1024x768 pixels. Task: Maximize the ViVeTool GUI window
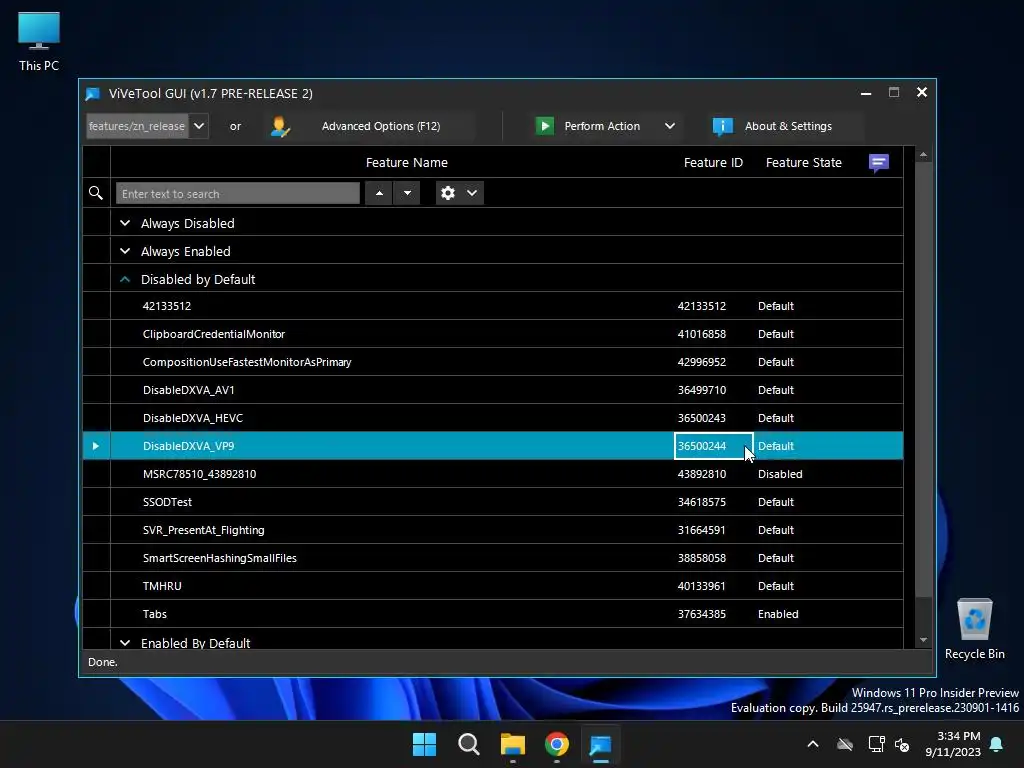[894, 93]
